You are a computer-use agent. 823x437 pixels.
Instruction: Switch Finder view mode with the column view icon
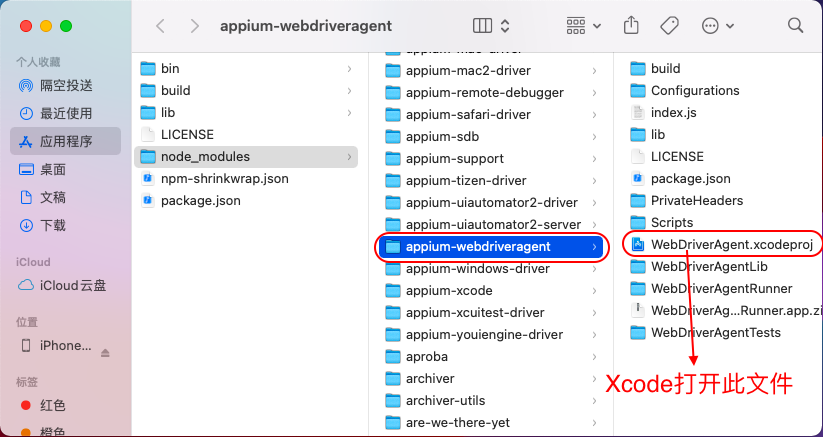(x=482, y=26)
